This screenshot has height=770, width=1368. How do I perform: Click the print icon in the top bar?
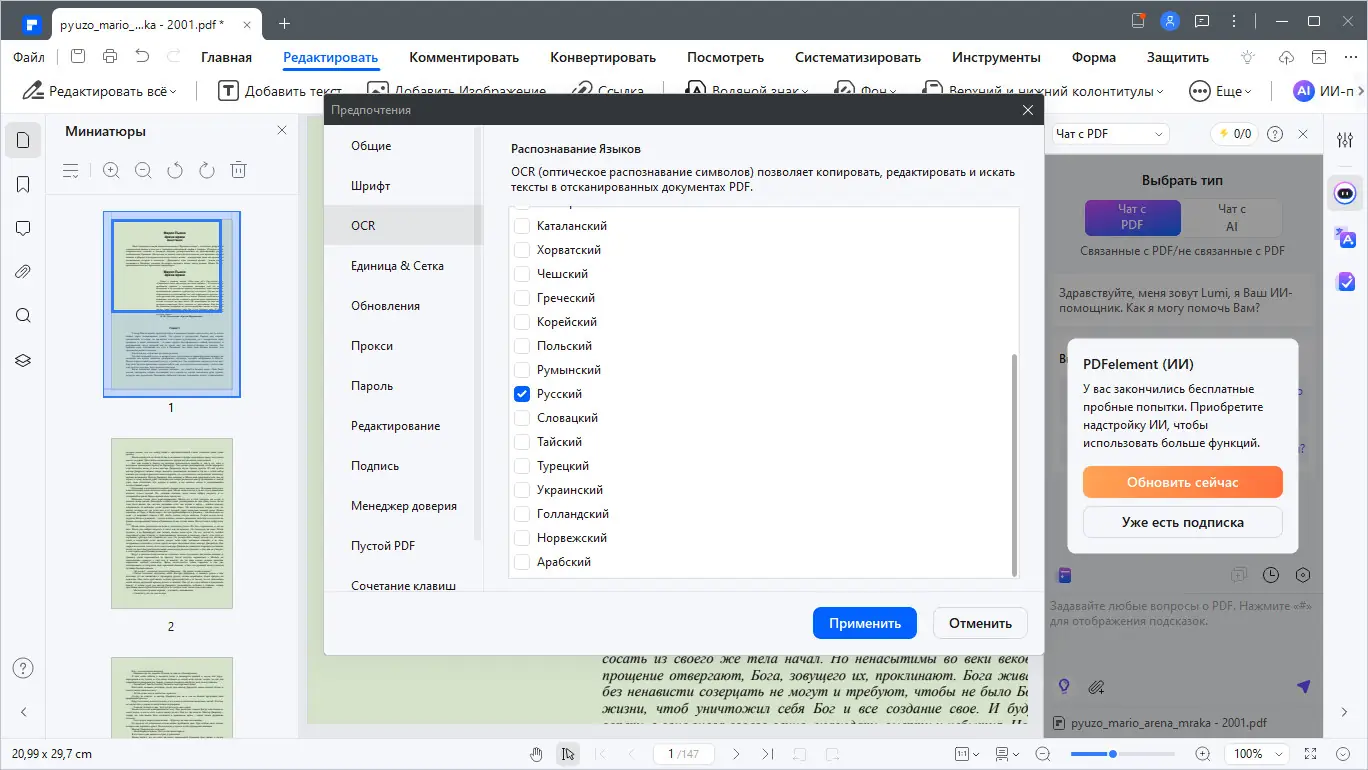(110, 57)
